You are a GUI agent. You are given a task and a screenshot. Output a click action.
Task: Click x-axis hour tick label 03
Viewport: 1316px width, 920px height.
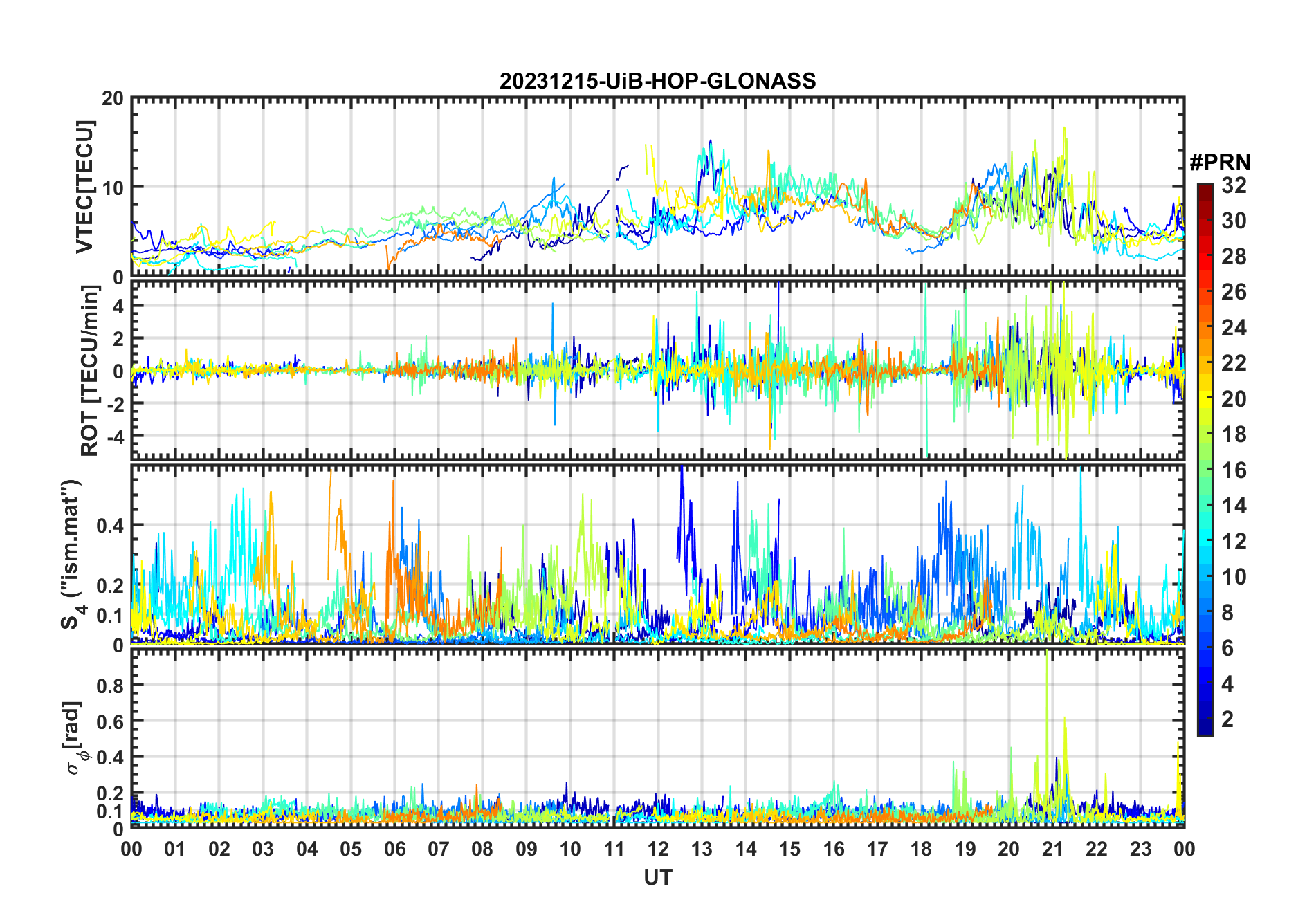[x=263, y=849]
